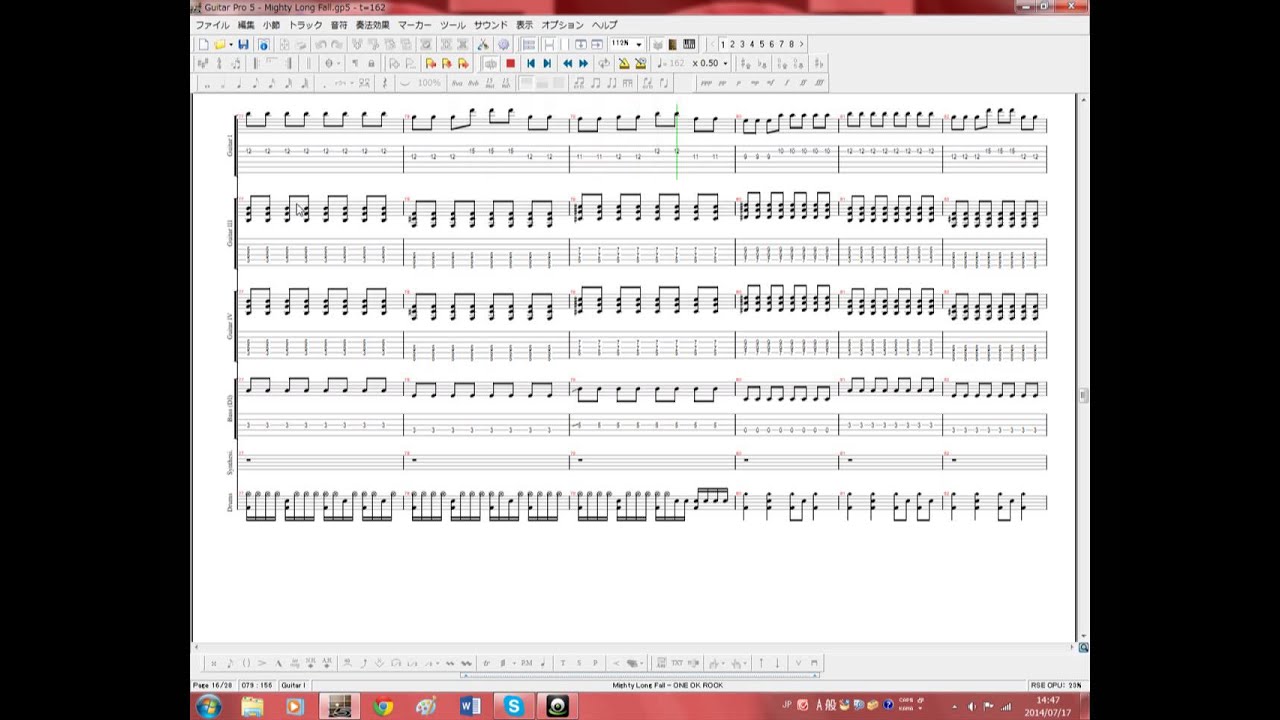Select track number 1

pos(722,44)
